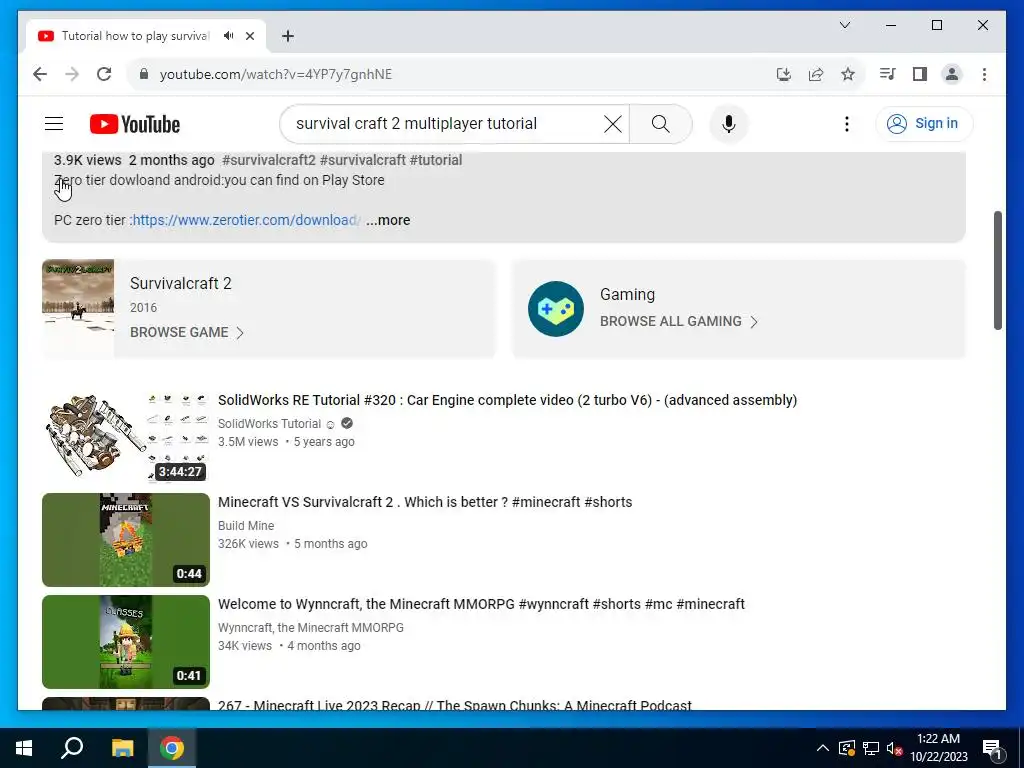
Task: Open Minecraft VS Survivalcraft 2 title
Action: click(425, 502)
